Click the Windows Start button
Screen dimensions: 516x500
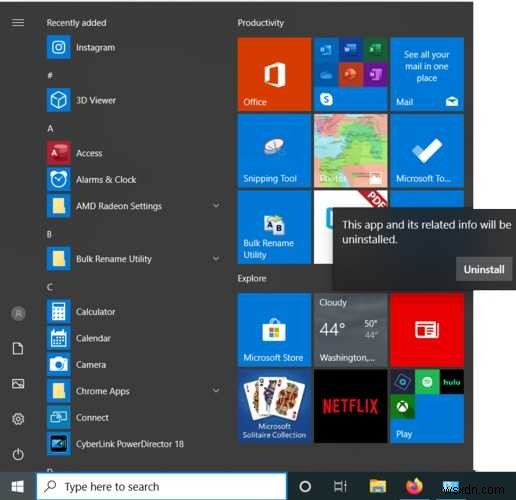[x=18, y=487]
